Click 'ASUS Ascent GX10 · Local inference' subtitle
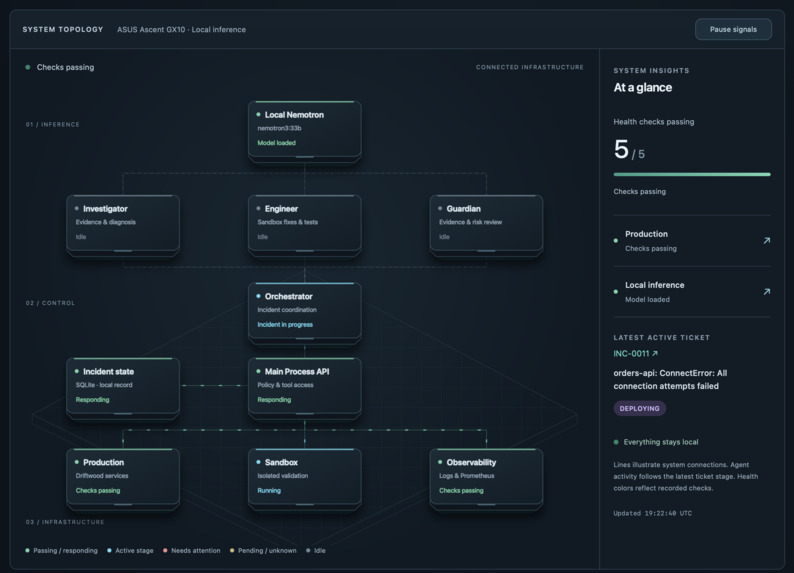 [x=181, y=29]
